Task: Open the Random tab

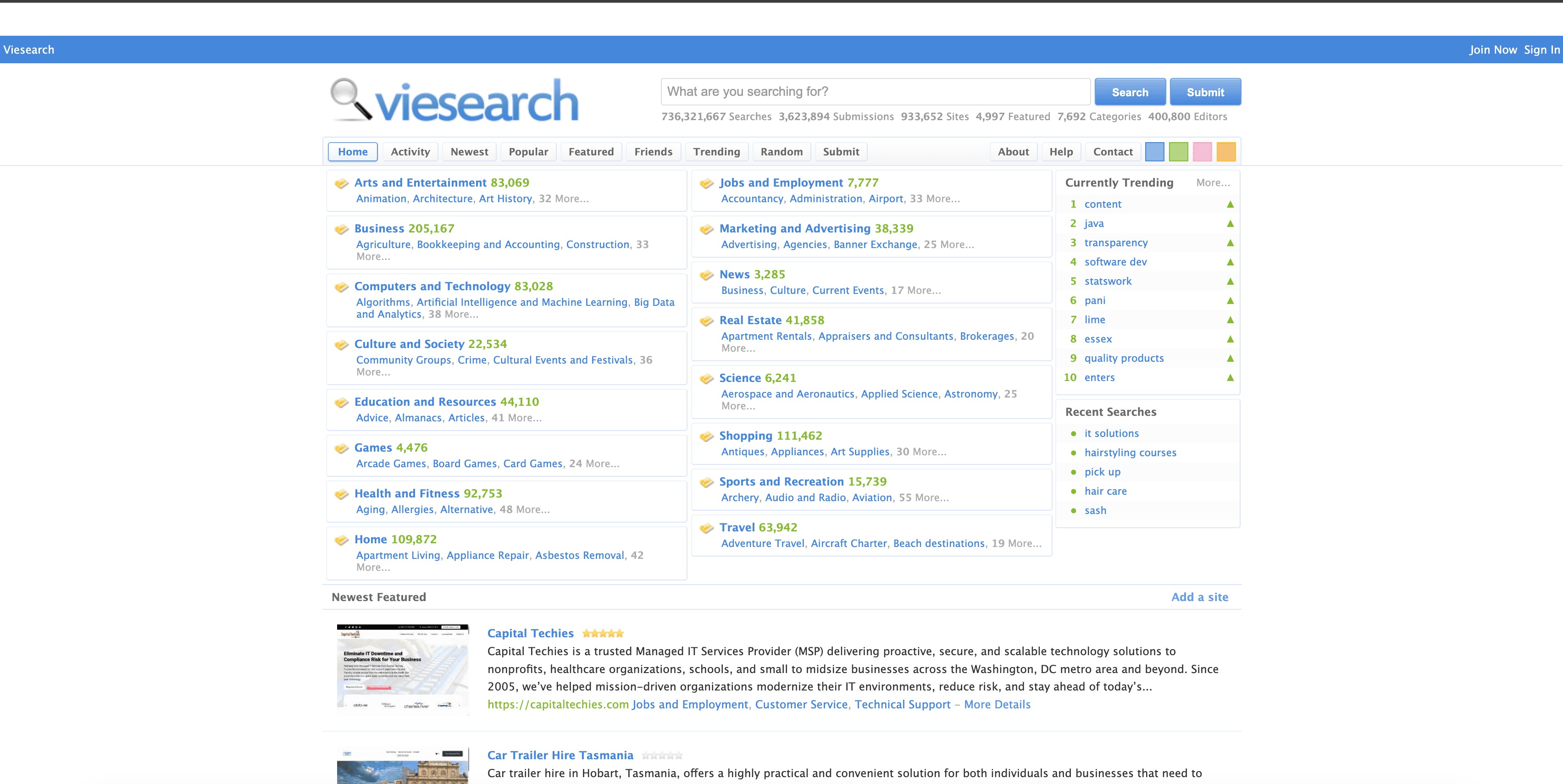Action: pyautogui.click(x=781, y=152)
